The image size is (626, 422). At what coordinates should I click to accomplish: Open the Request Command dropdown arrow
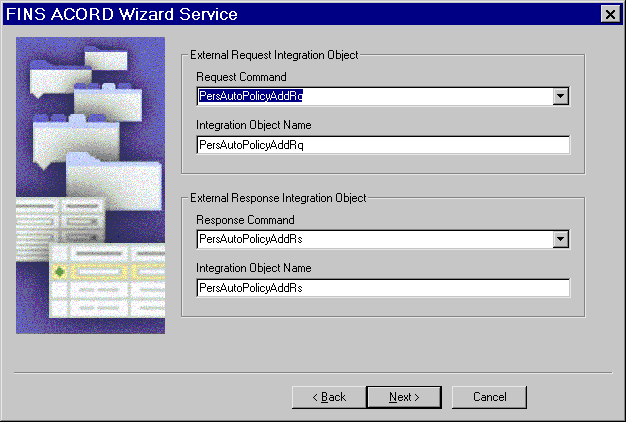tap(561, 96)
